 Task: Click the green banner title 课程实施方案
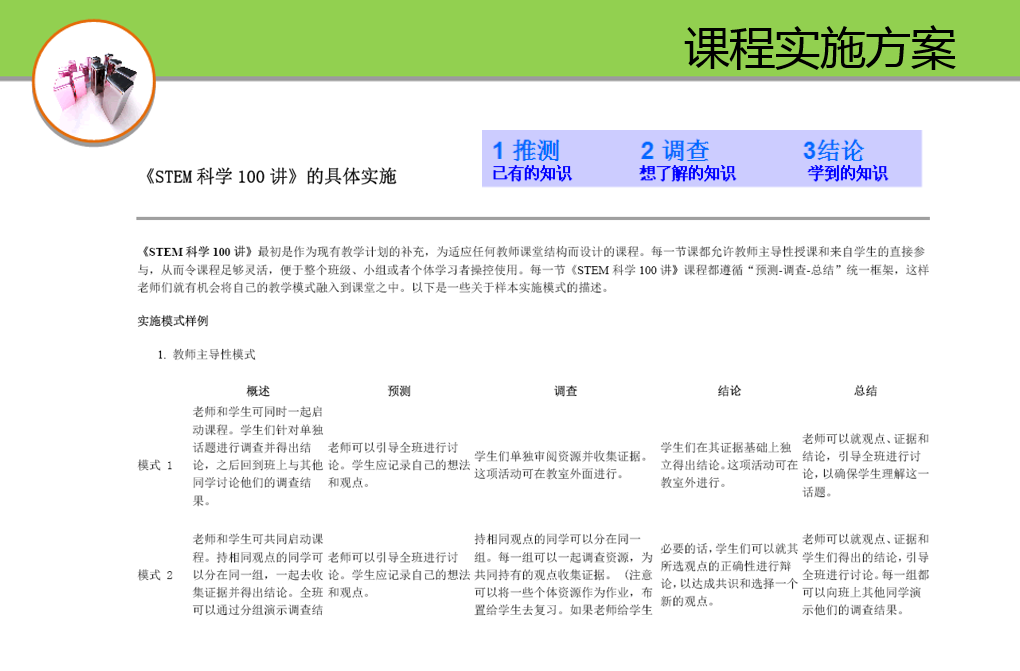(820, 49)
